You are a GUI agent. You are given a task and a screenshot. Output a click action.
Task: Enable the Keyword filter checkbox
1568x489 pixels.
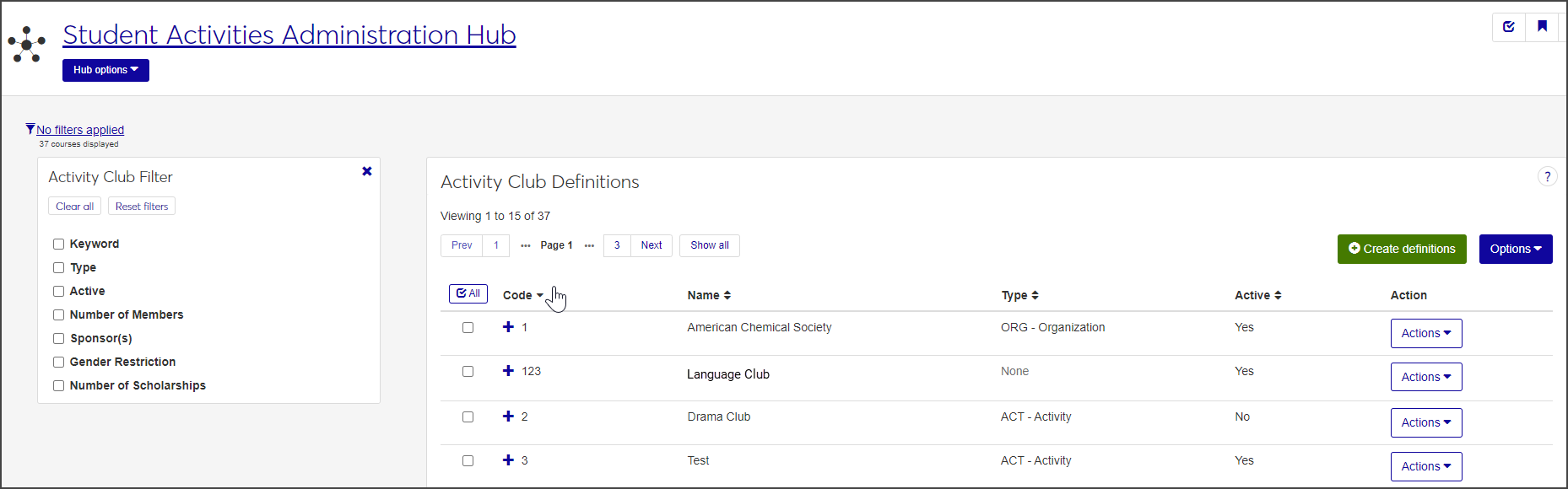[59, 244]
